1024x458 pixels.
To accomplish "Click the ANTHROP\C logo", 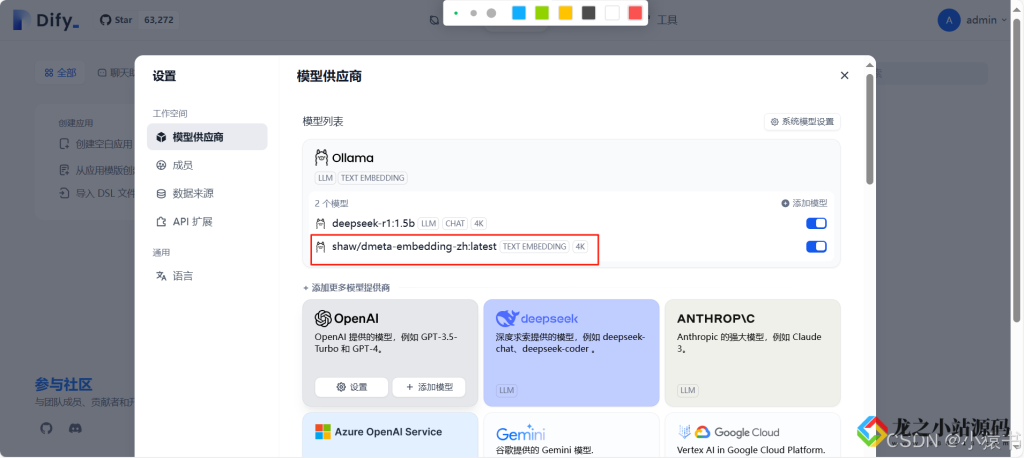I will 716,318.
